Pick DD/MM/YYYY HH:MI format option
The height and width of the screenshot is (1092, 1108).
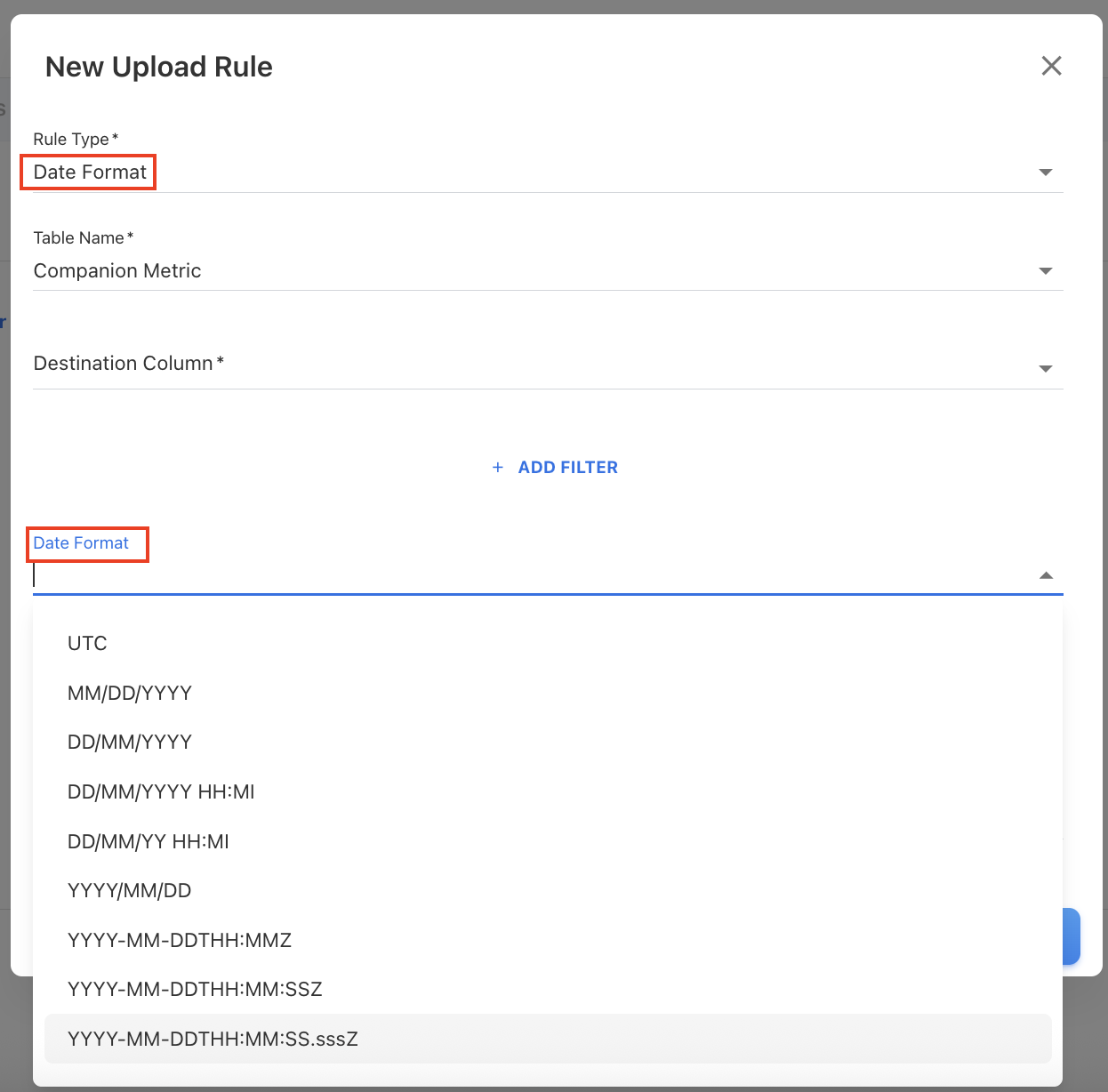point(161,791)
